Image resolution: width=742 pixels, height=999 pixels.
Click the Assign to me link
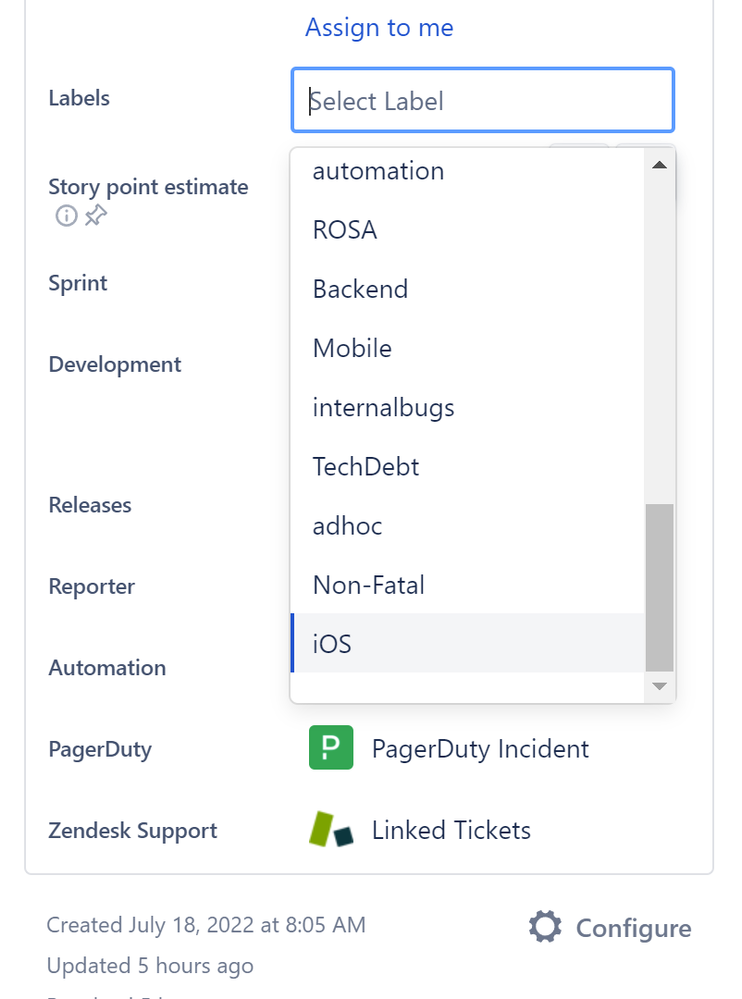click(380, 27)
